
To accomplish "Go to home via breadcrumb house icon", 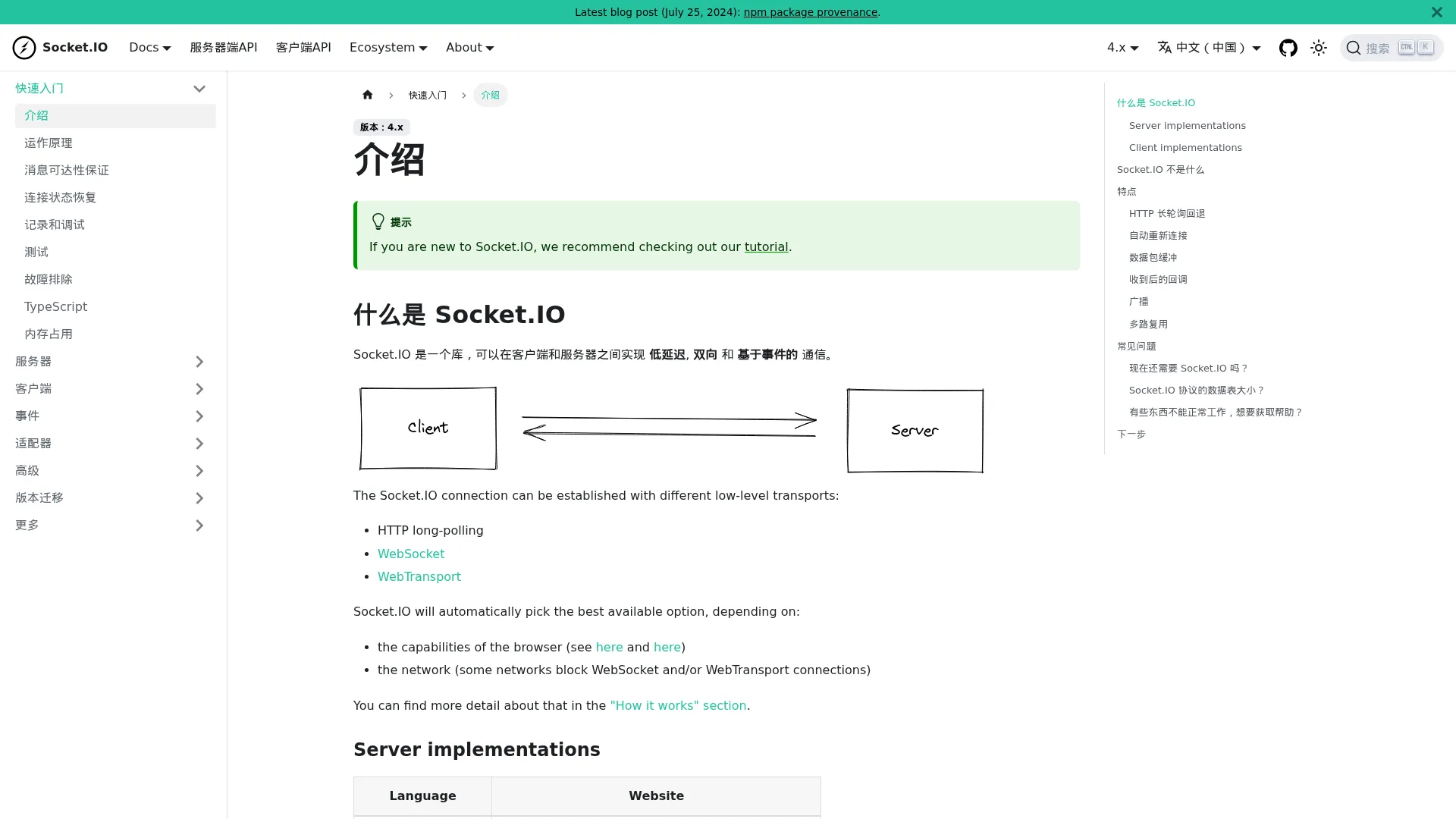I will tap(368, 95).
